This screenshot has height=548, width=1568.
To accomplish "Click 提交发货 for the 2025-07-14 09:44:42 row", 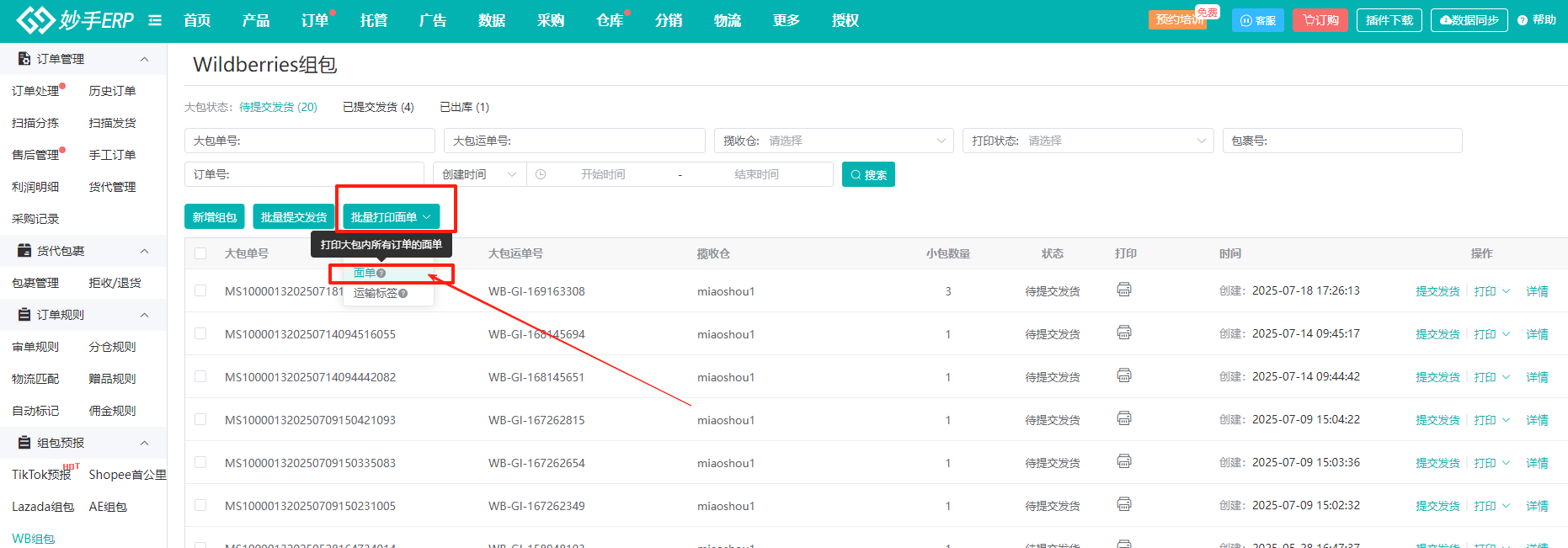I will point(1437,377).
